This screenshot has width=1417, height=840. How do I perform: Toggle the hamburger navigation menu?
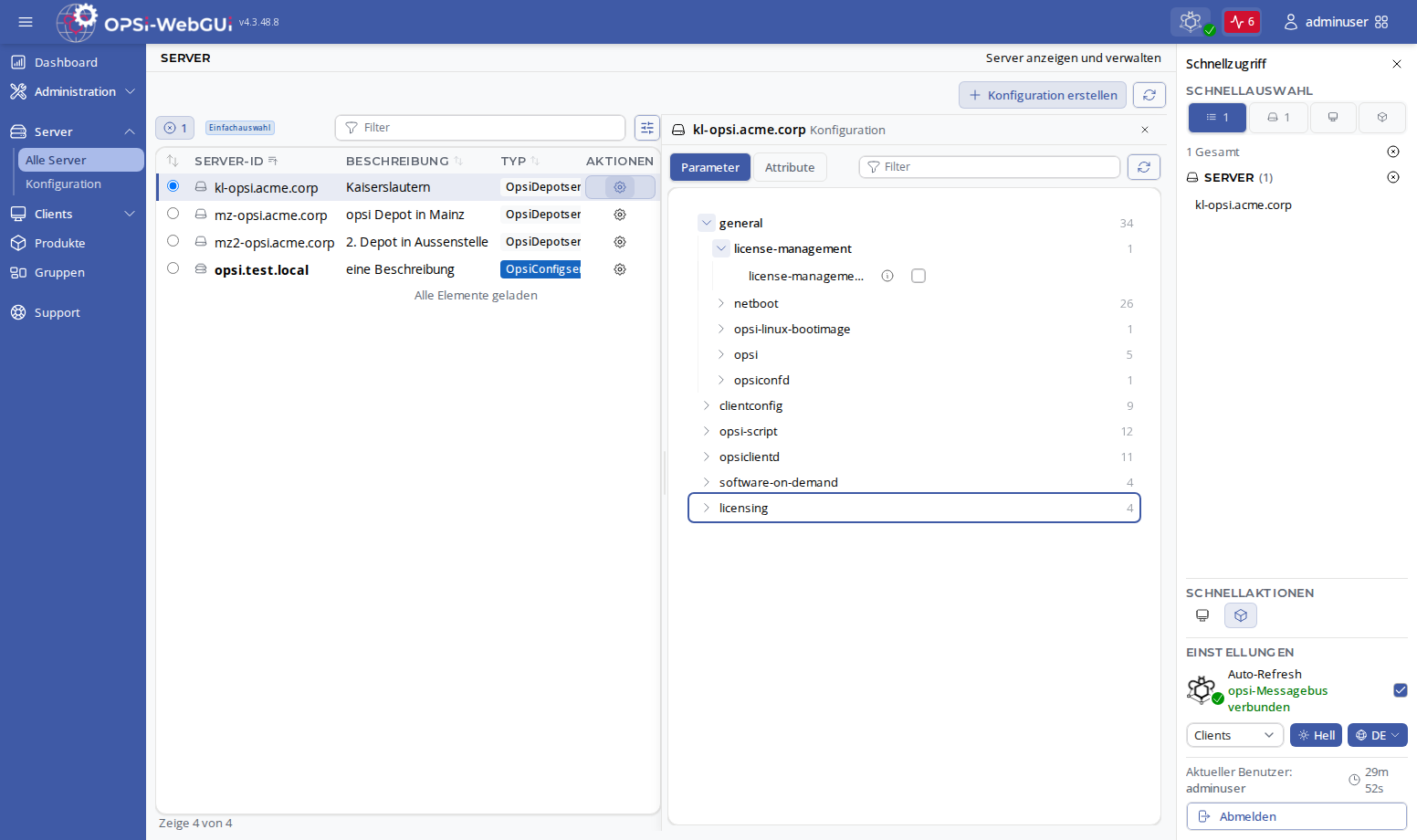coord(26,22)
